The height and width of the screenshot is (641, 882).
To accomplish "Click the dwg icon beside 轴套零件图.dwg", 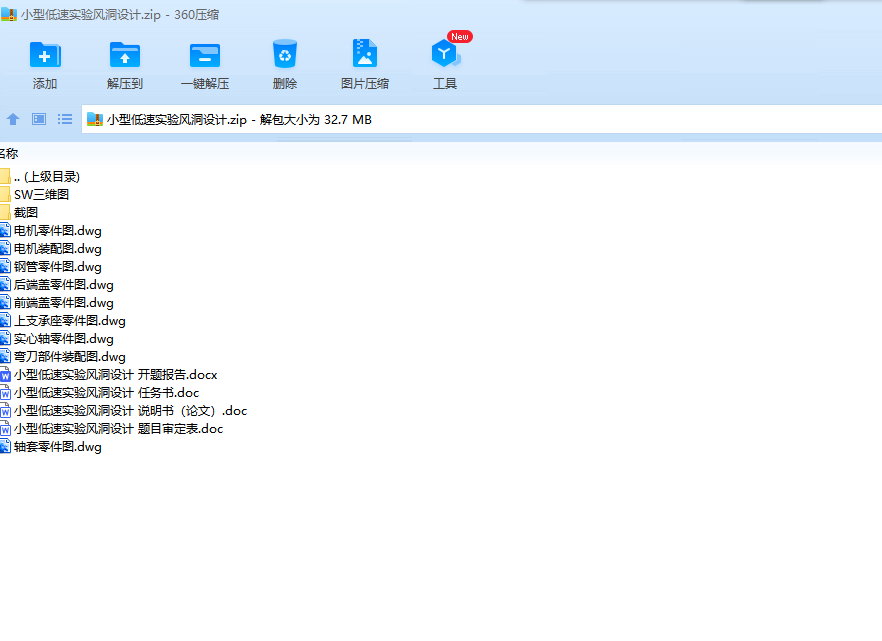I will [5, 446].
